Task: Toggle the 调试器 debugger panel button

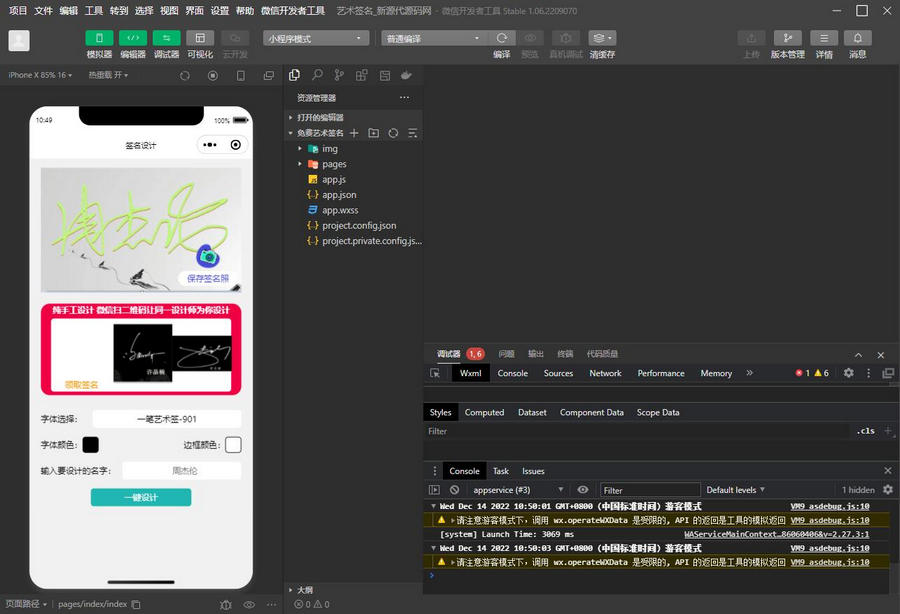Action: click(166, 38)
